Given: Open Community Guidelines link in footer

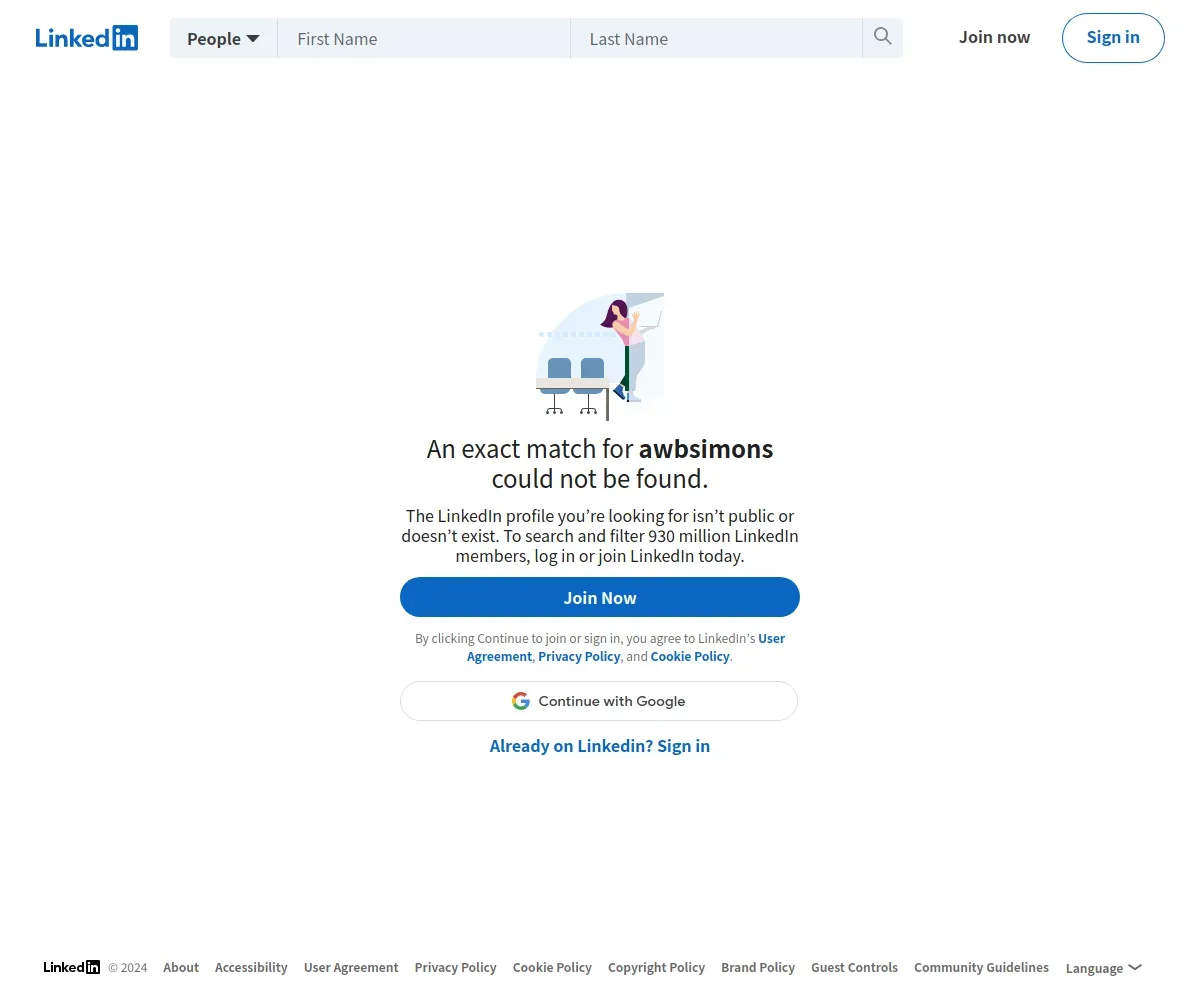Looking at the screenshot, I should point(981,967).
